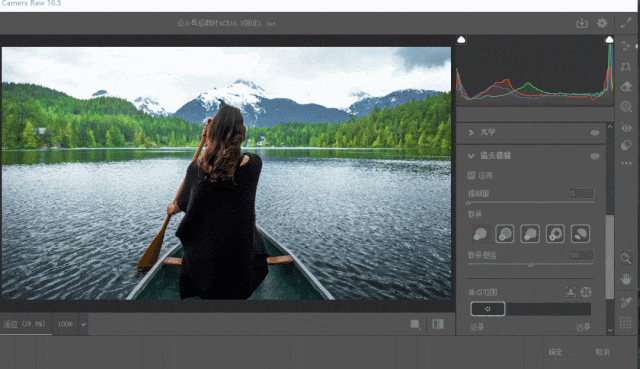The height and width of the screenshot is (369, 640).
Task: Adjust the bokeh boost slider
Action: (531, 265)
